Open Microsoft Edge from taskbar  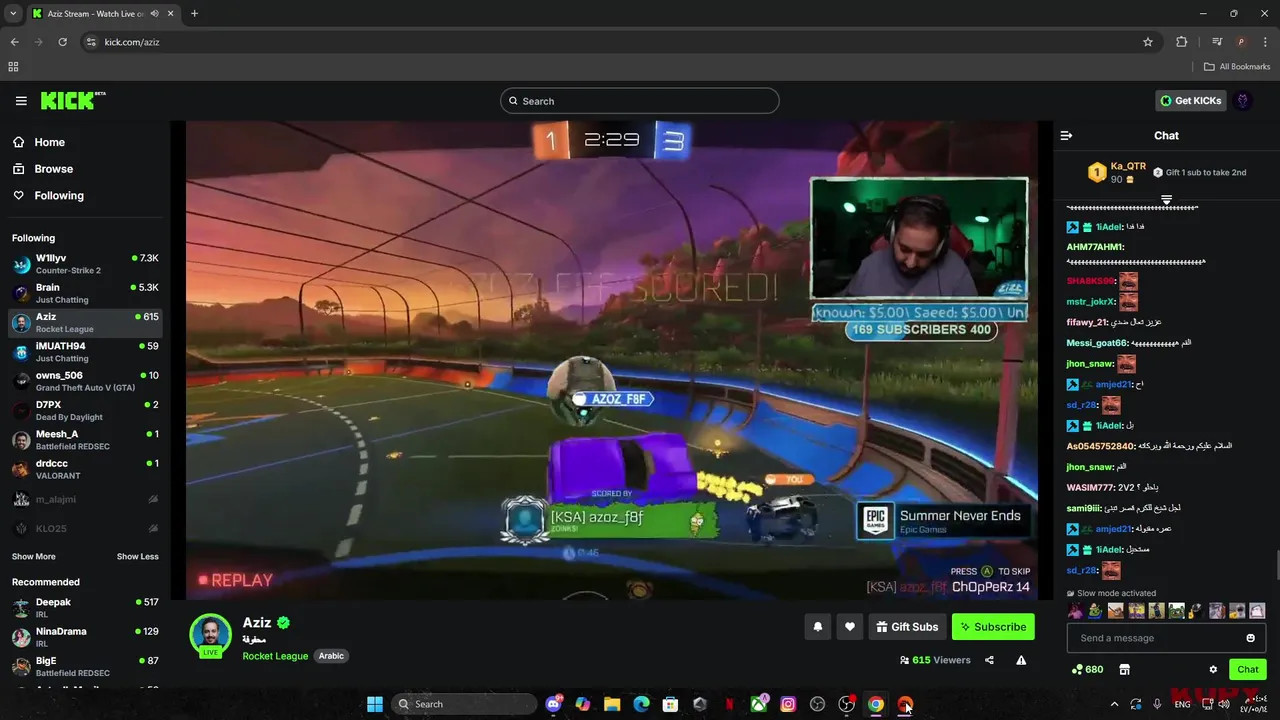tap(641, 704)
